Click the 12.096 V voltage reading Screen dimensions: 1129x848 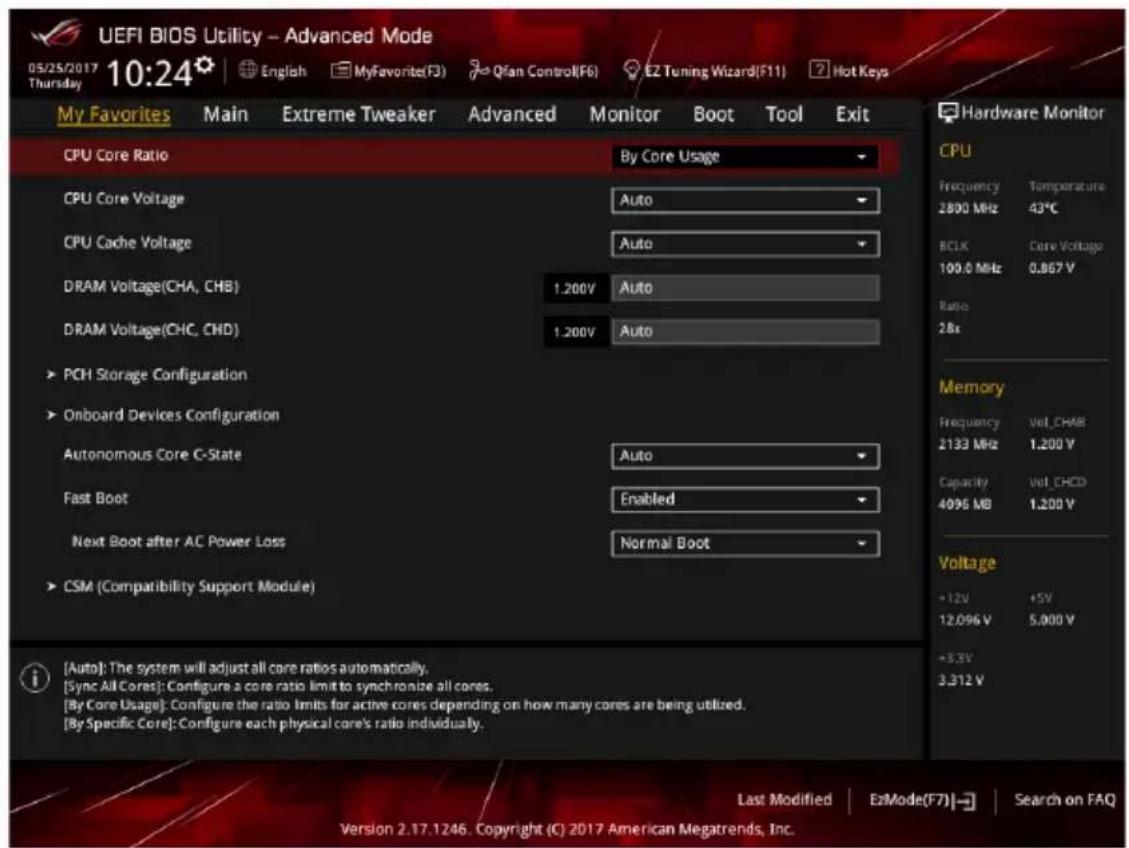click(965, 621)
